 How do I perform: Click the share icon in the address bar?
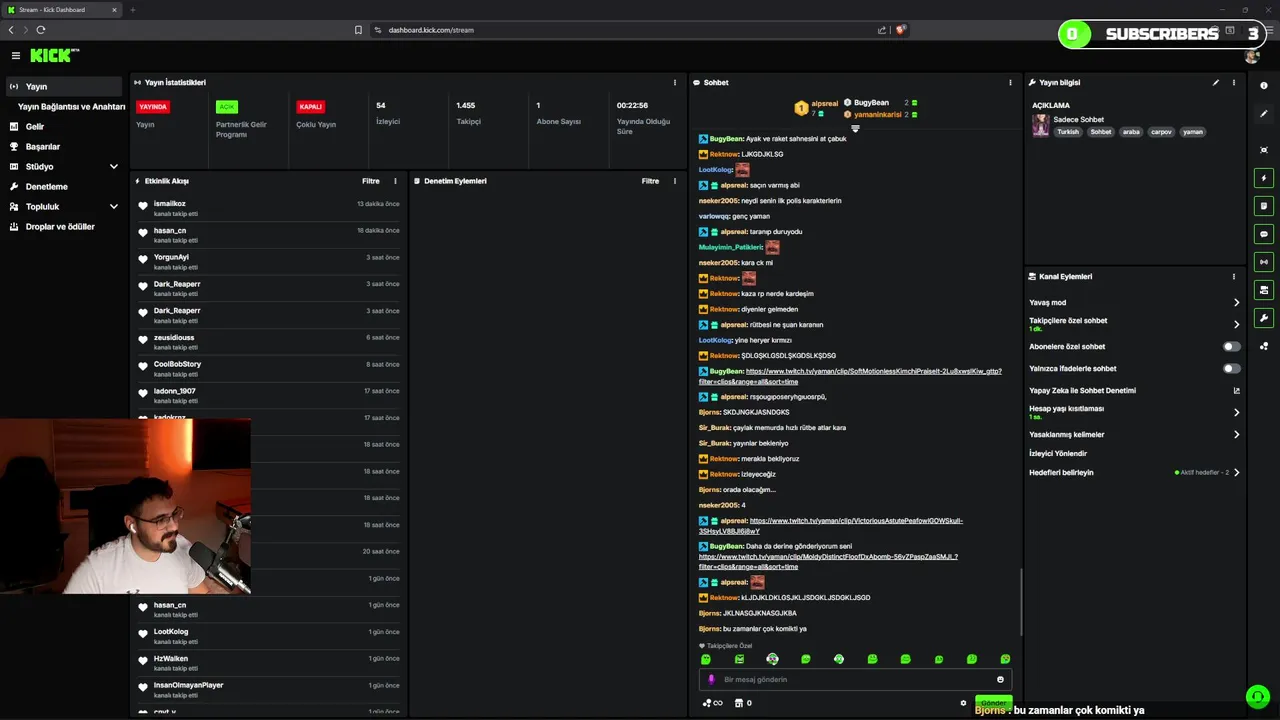pyautogui.click(x=882, y=30)
